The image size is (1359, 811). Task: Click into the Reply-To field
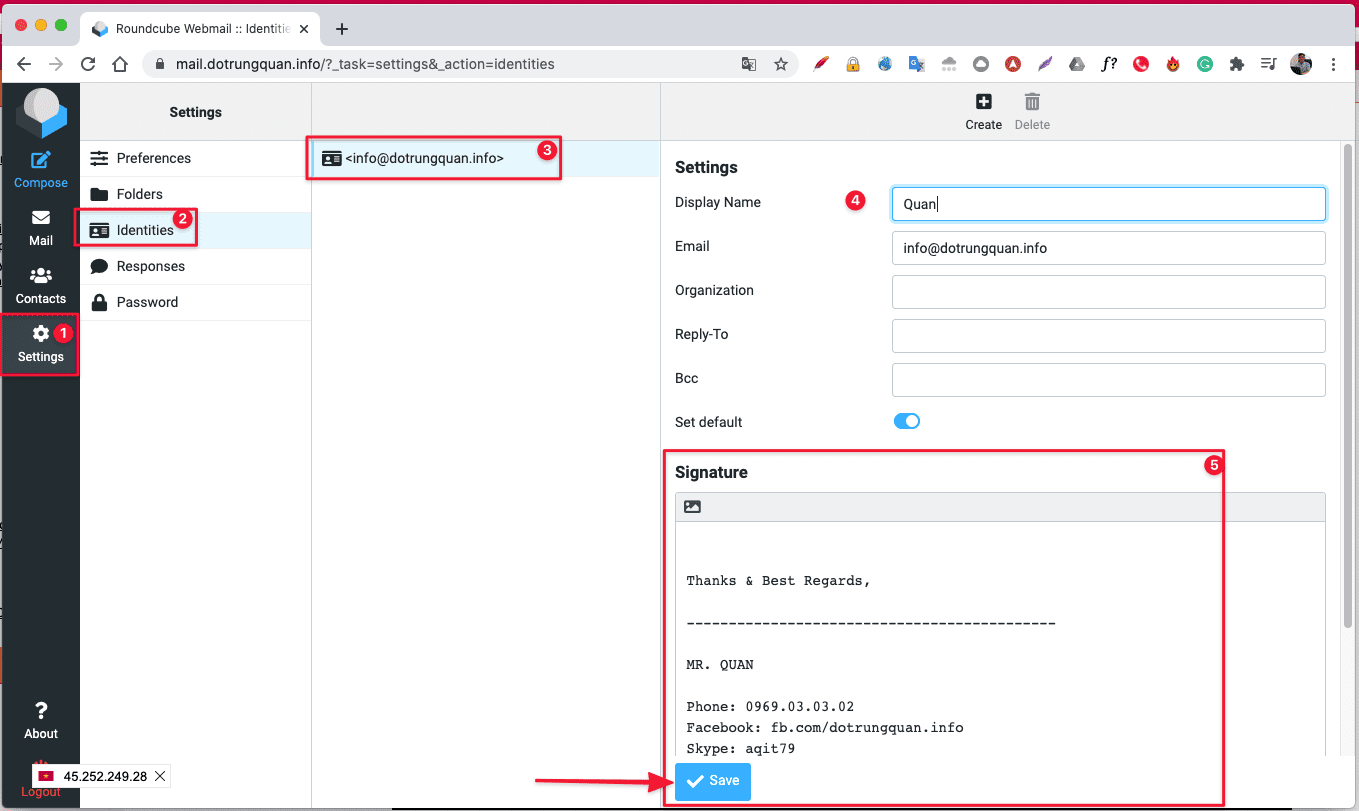click(1108, 336)
